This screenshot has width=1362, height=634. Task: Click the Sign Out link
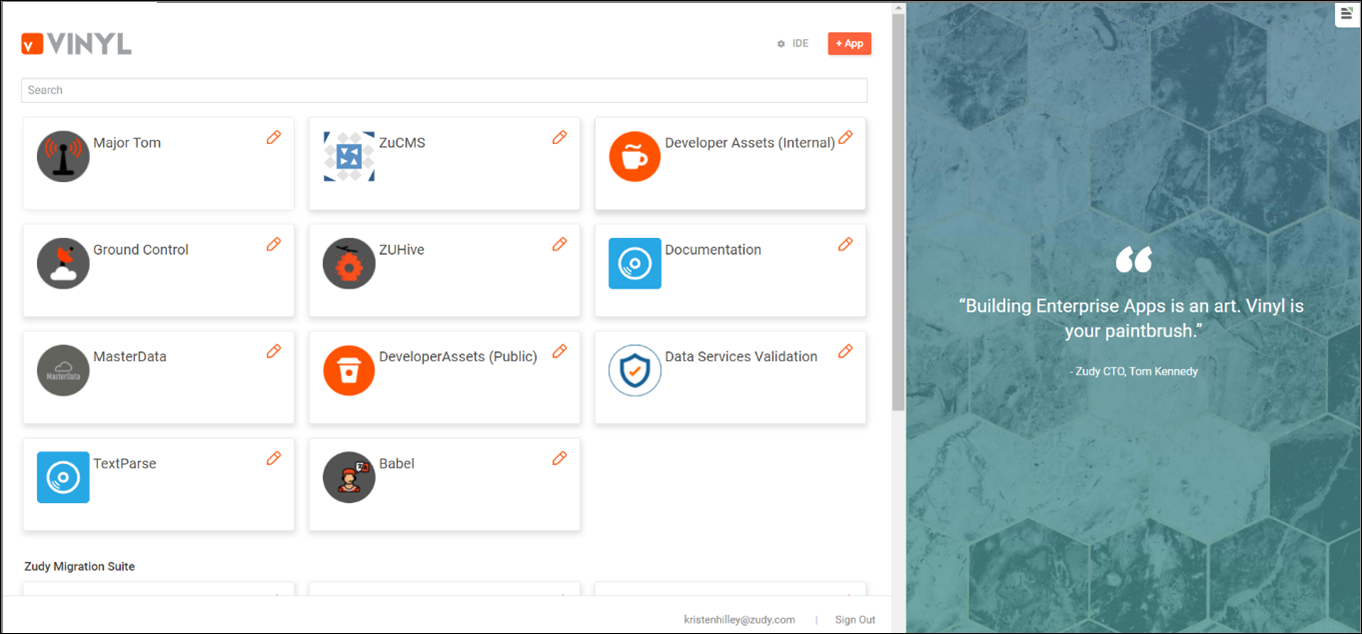pos(855,620)
